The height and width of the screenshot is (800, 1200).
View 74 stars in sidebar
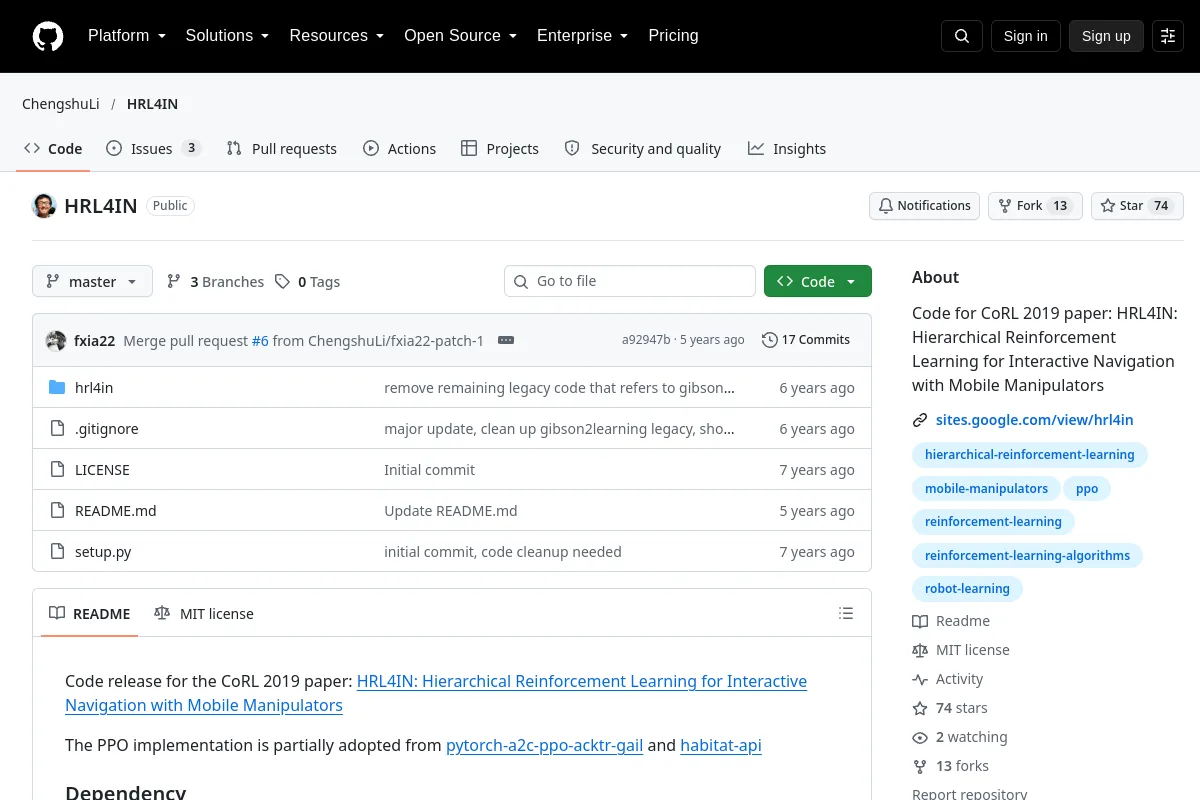950,708
